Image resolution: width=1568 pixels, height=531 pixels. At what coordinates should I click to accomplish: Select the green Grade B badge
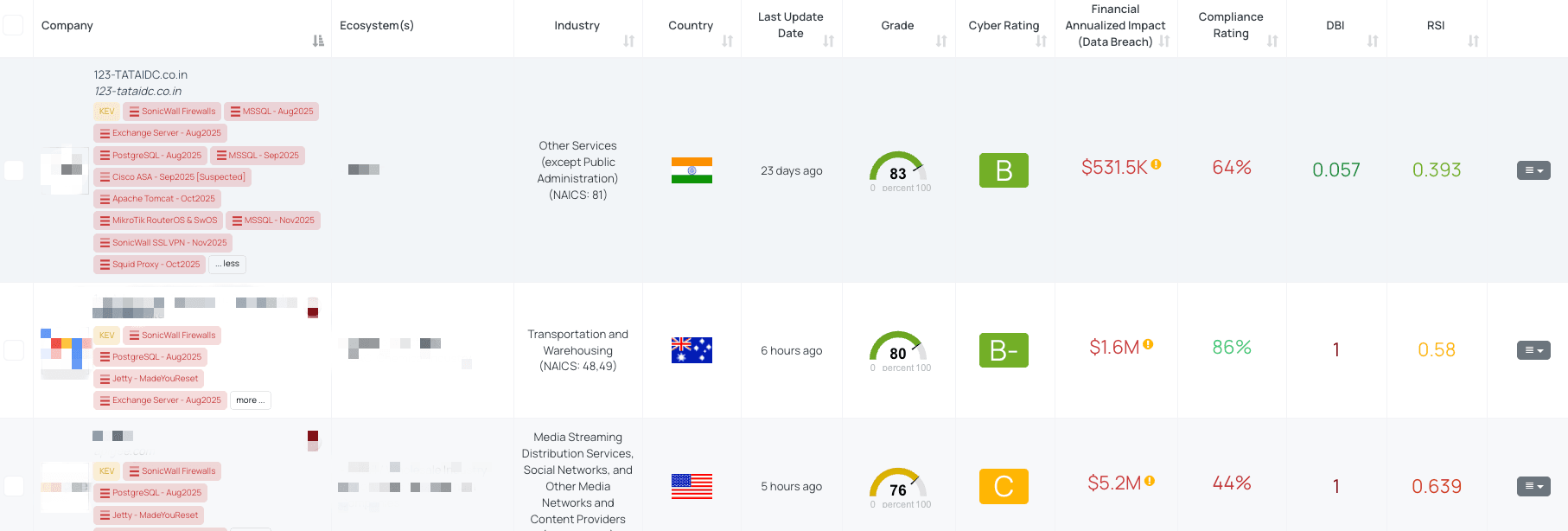[1003, 170]
